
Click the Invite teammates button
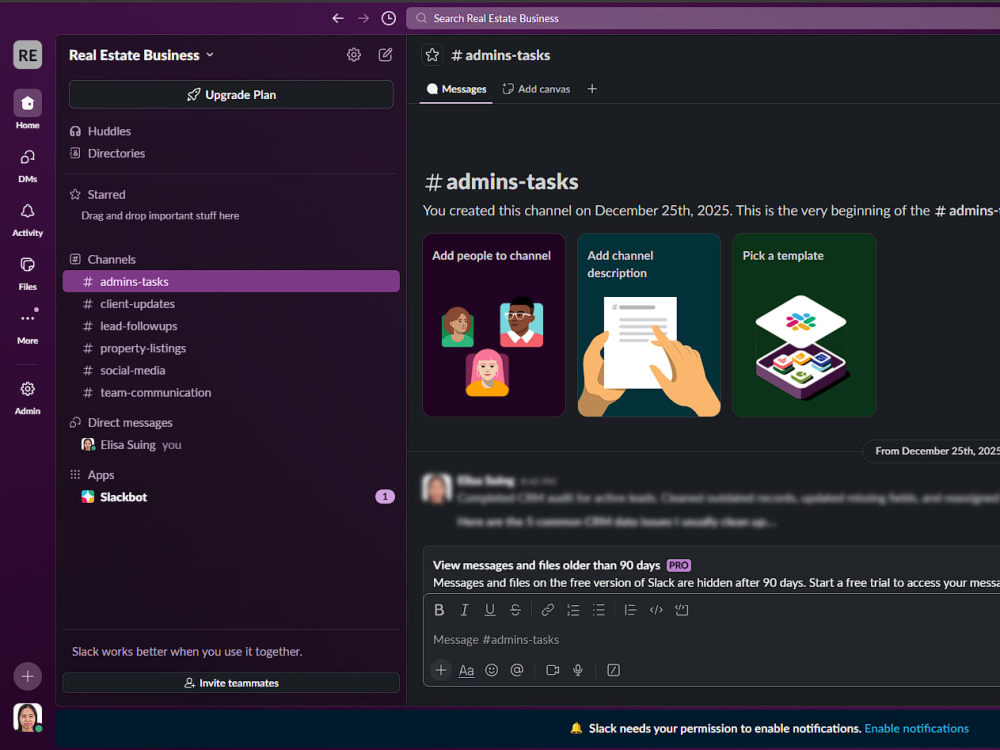(231, 682)
